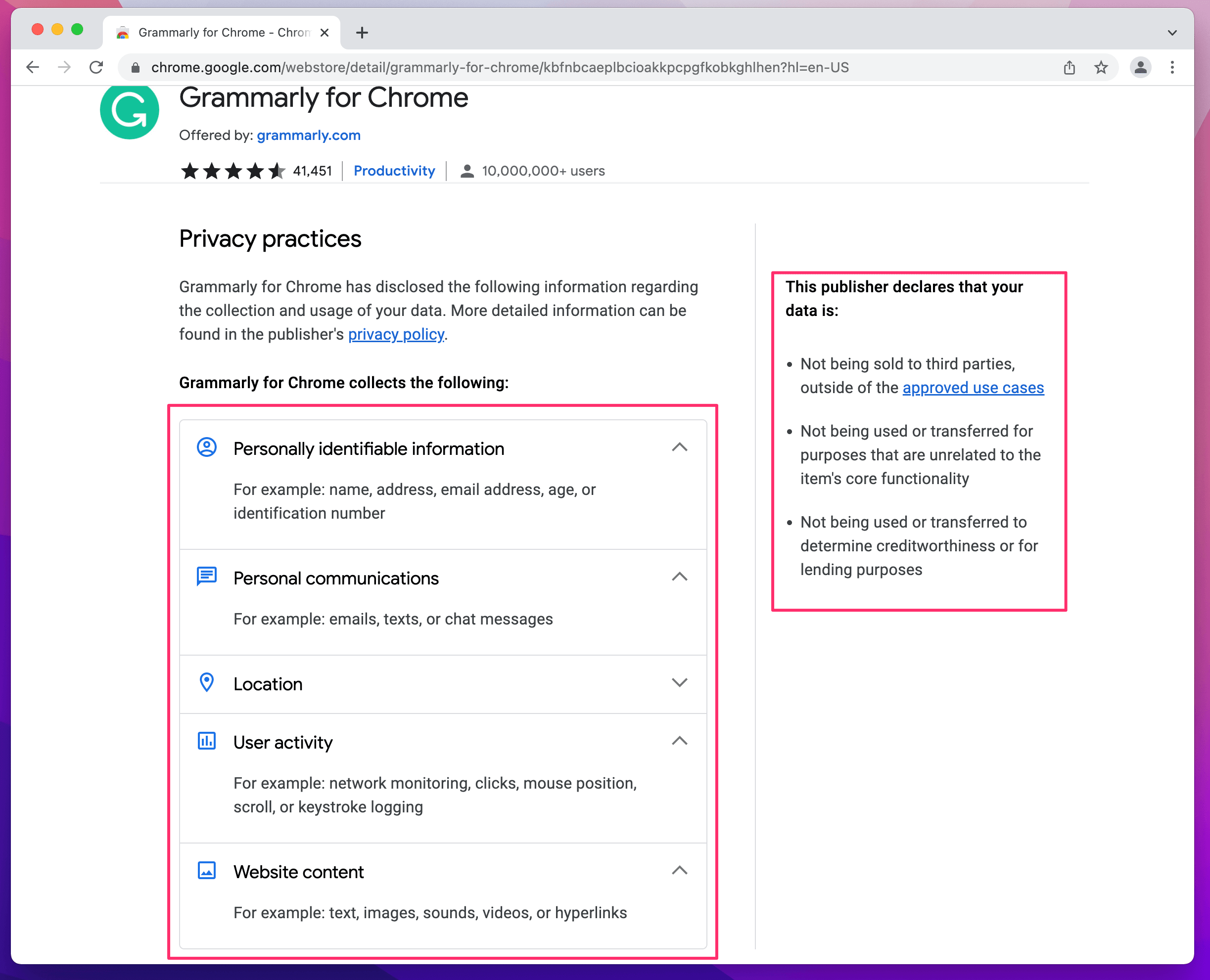
Task: Open the publisher's privacy policy link
Action: [395, 334]
